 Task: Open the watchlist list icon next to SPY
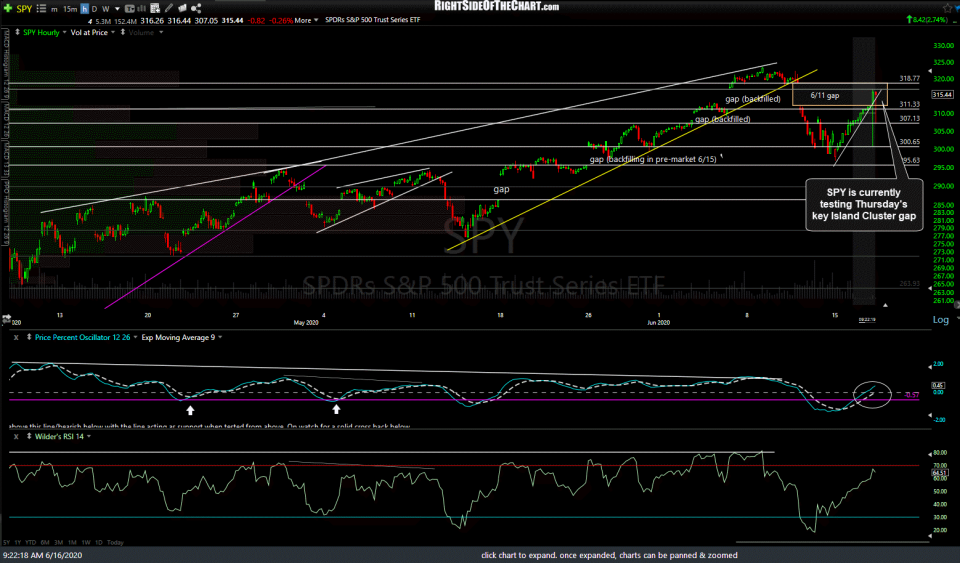coord(41,9)
